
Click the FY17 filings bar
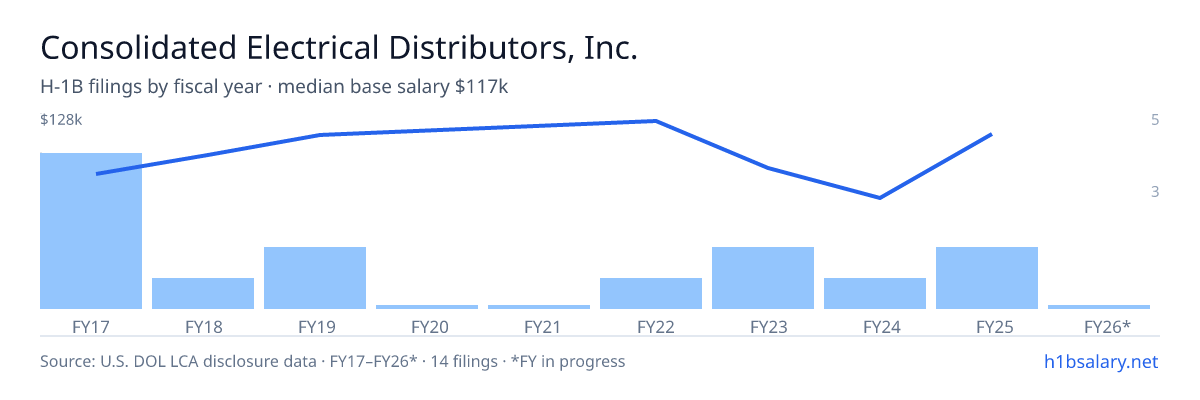coord(91,231)
